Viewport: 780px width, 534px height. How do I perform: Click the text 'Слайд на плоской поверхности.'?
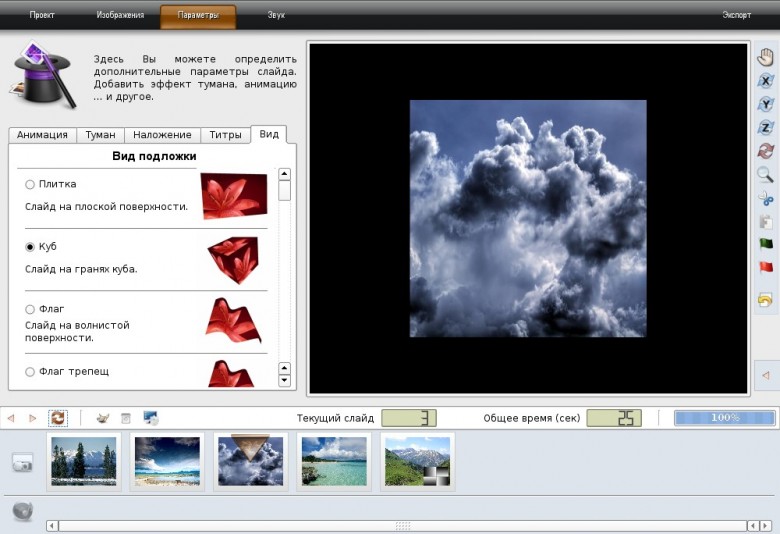point(106,207)
